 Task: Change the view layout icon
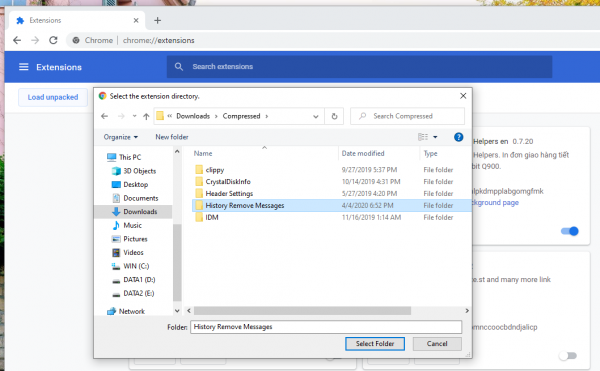point(423,137)
